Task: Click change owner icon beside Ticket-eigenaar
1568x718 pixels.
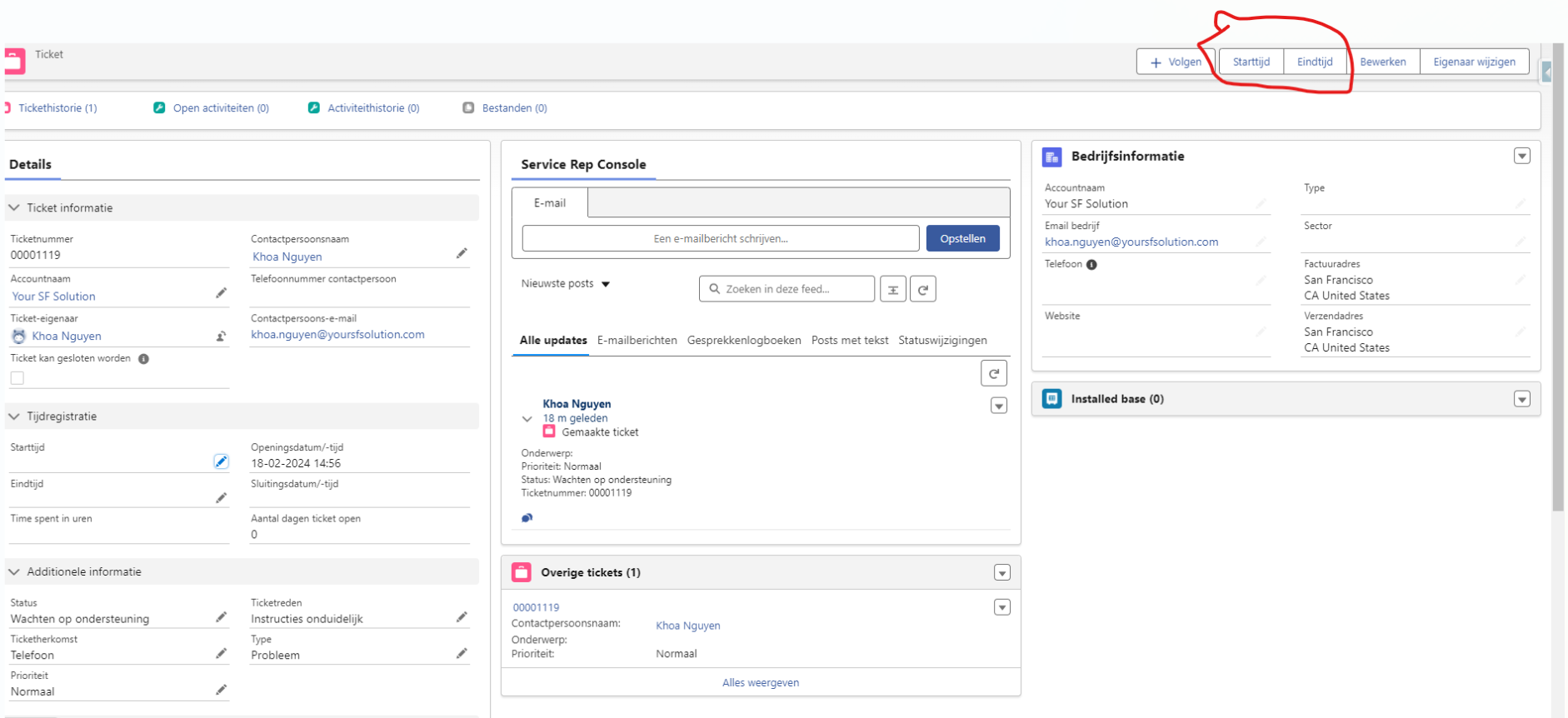Action: [221, 337]
